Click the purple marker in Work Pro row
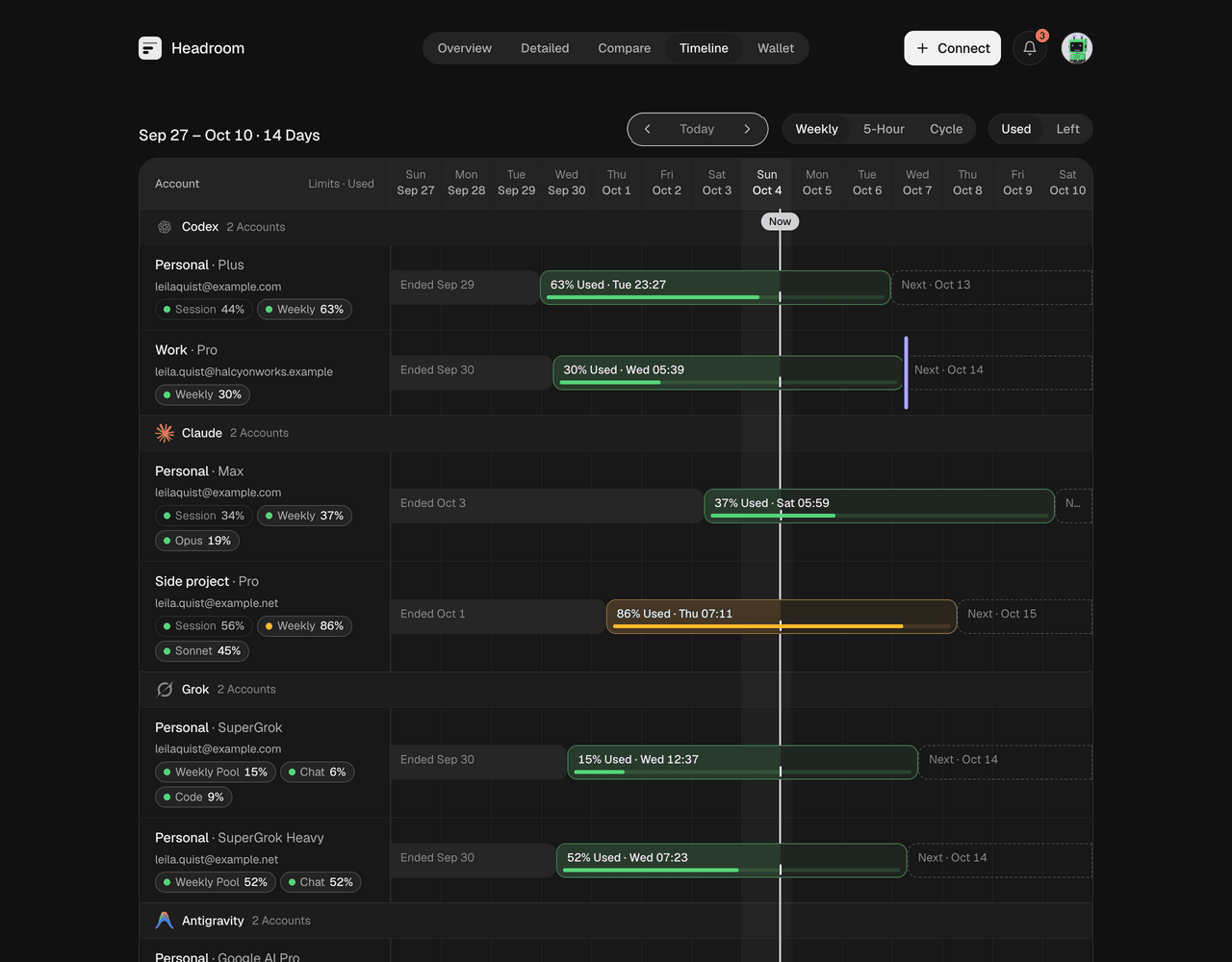Image resolution: width=1232 pixels, height=962 pixels. click(906, 372)
